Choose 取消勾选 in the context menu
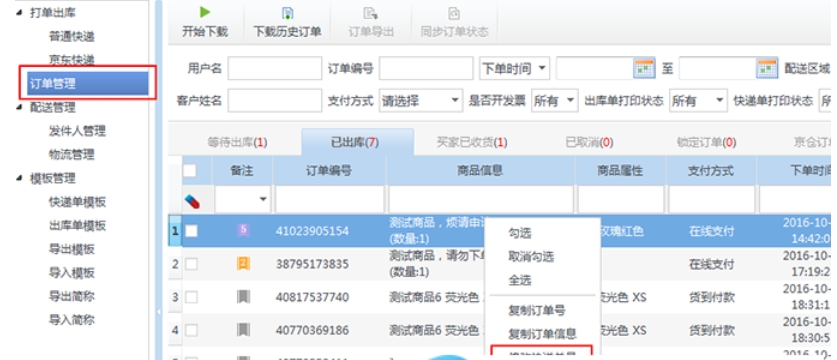837x360 pixels. click(x=531, y=257)
